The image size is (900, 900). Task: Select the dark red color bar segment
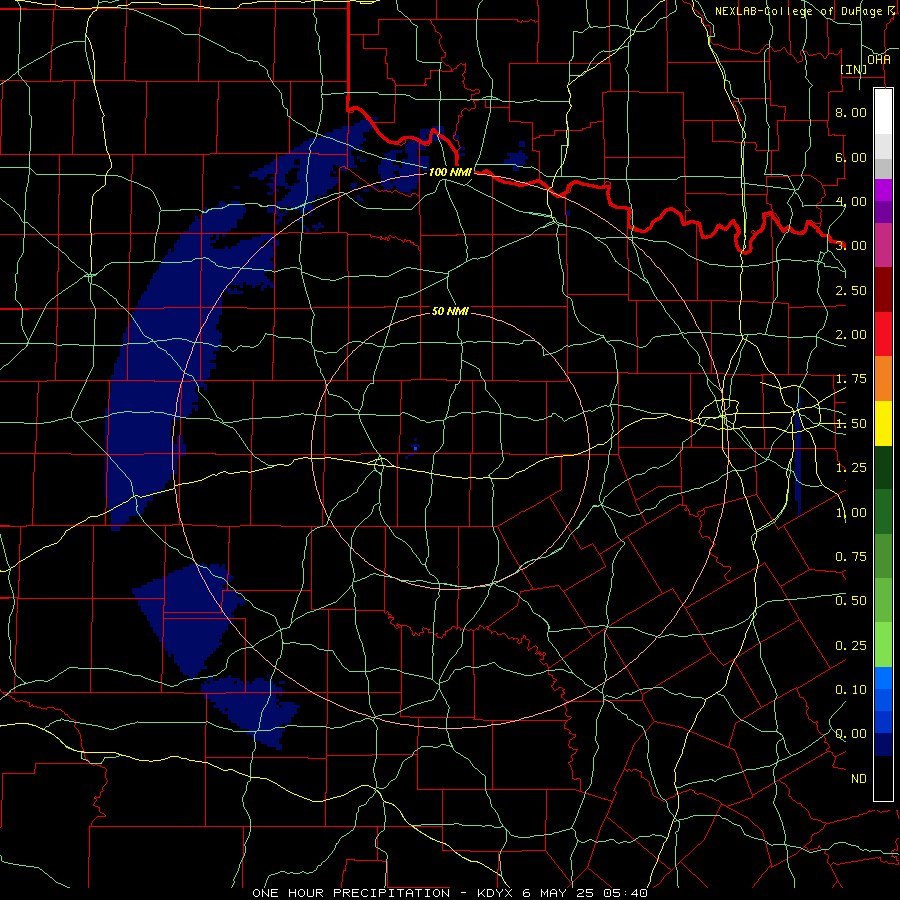[x=883, y=290]
